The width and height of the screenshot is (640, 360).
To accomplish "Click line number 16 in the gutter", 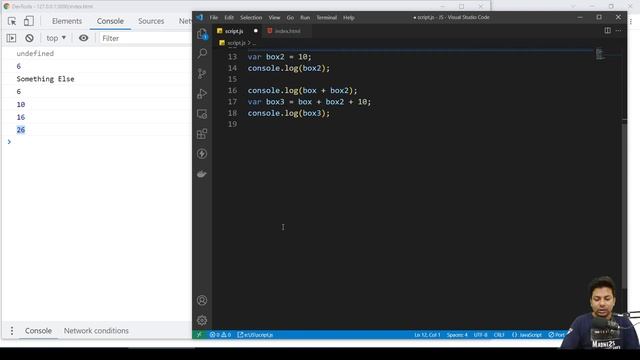I will (x=232, y=90).
